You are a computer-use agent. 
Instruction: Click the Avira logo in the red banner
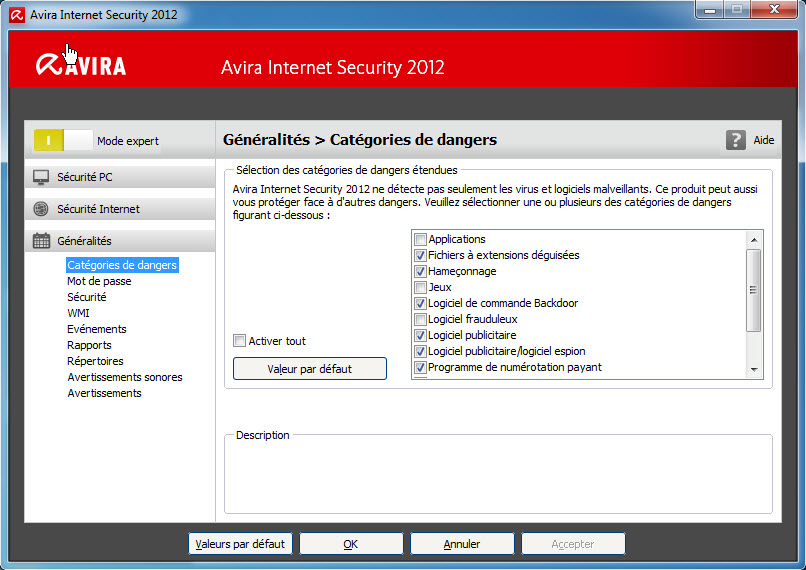(x=81, y=65)
